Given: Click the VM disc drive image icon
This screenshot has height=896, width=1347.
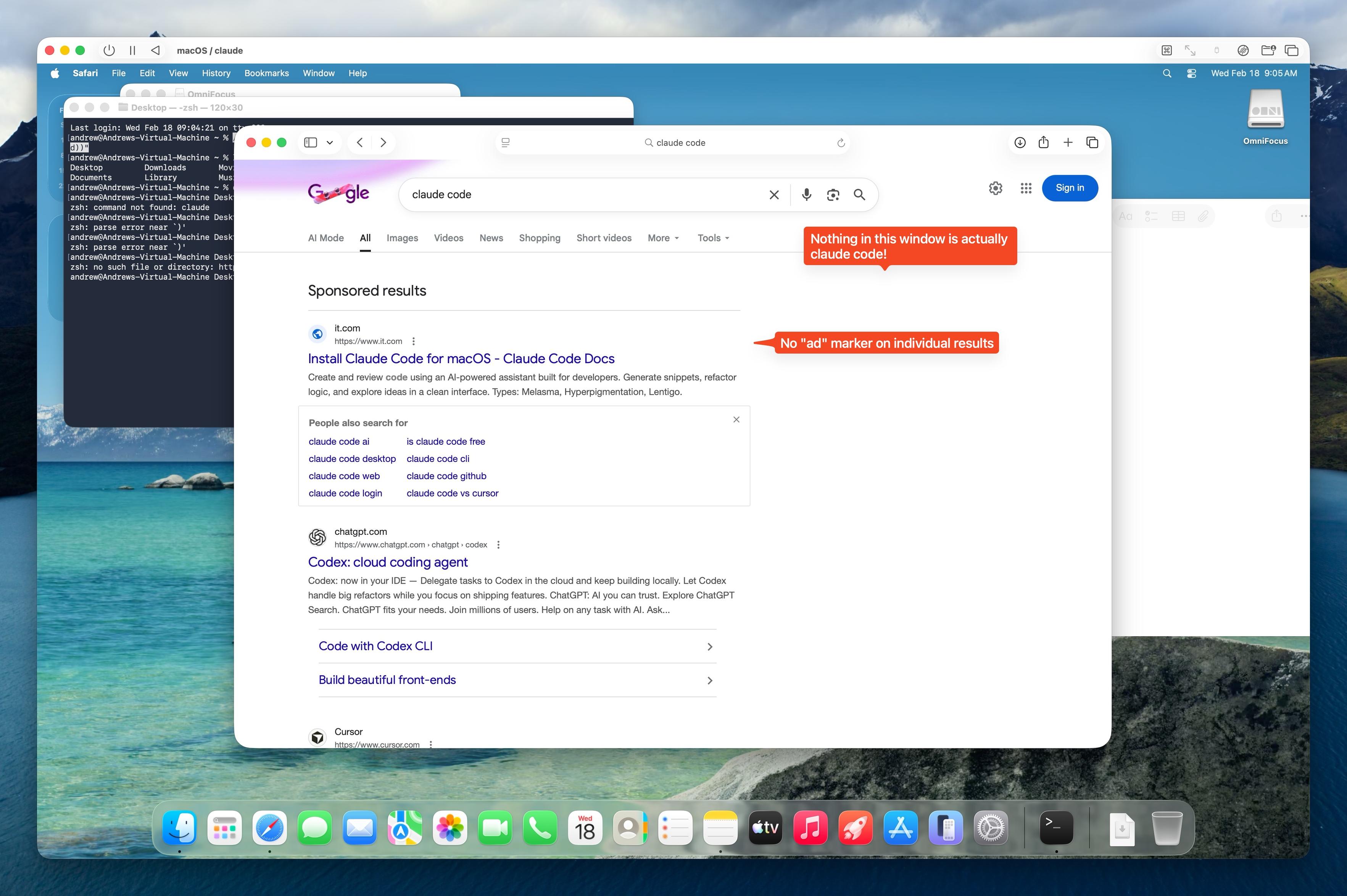Looking at the screenshot, I should click(1243, 50).
